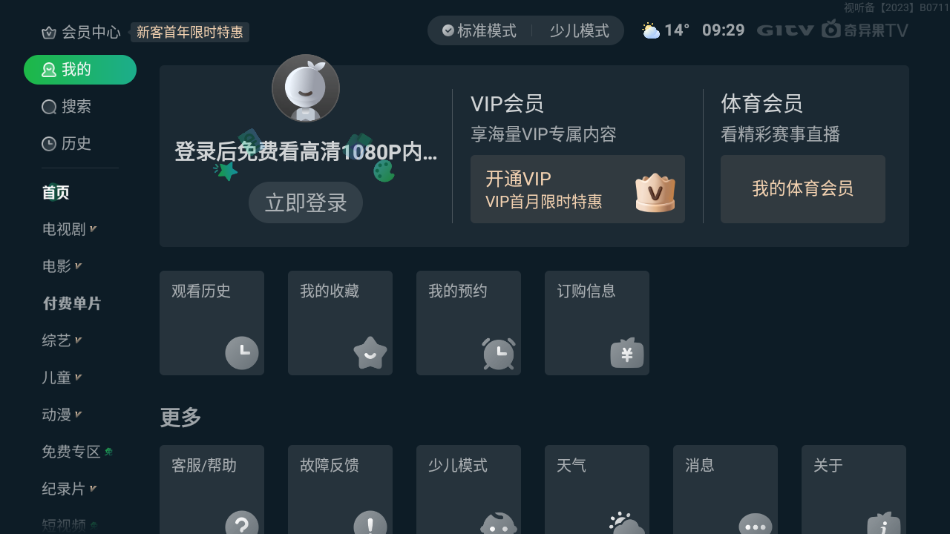This screenshot has height=534, width=950.
Task: Open the 观看历史 clock icon tile
Action: coord(211,322)
